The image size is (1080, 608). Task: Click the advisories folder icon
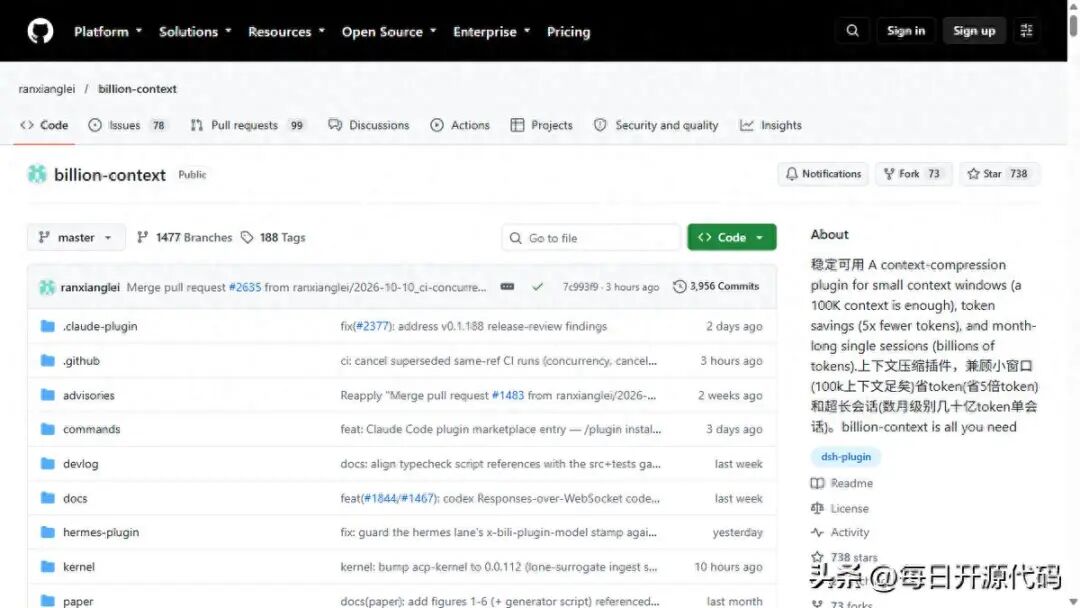[48, 395]
